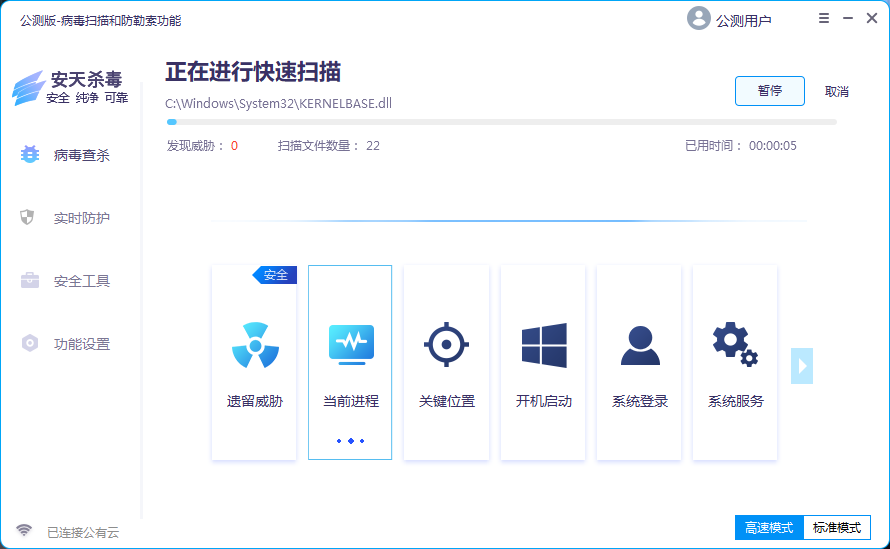Pause the scan with 暂停 button
890x549 pixels.
tap(770, 91)
